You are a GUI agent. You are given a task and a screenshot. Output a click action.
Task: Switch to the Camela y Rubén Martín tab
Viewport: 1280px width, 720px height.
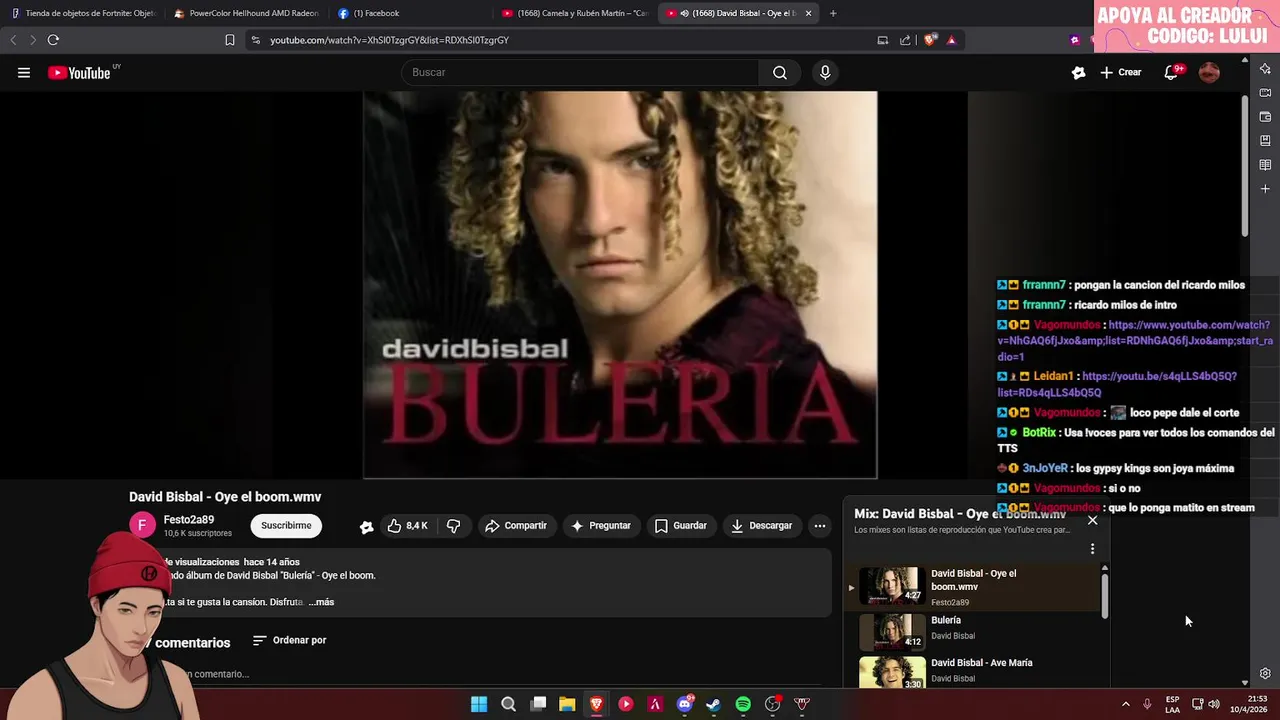click(x=575, y=13)
